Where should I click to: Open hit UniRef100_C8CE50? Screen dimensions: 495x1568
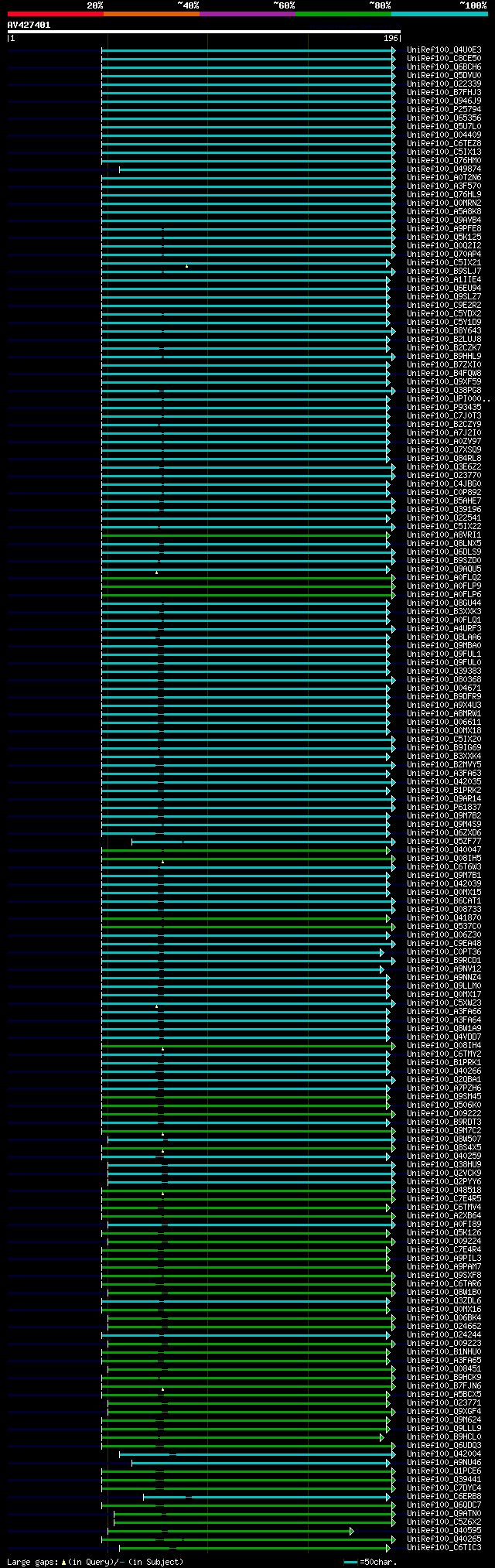[x=444, y=59]
